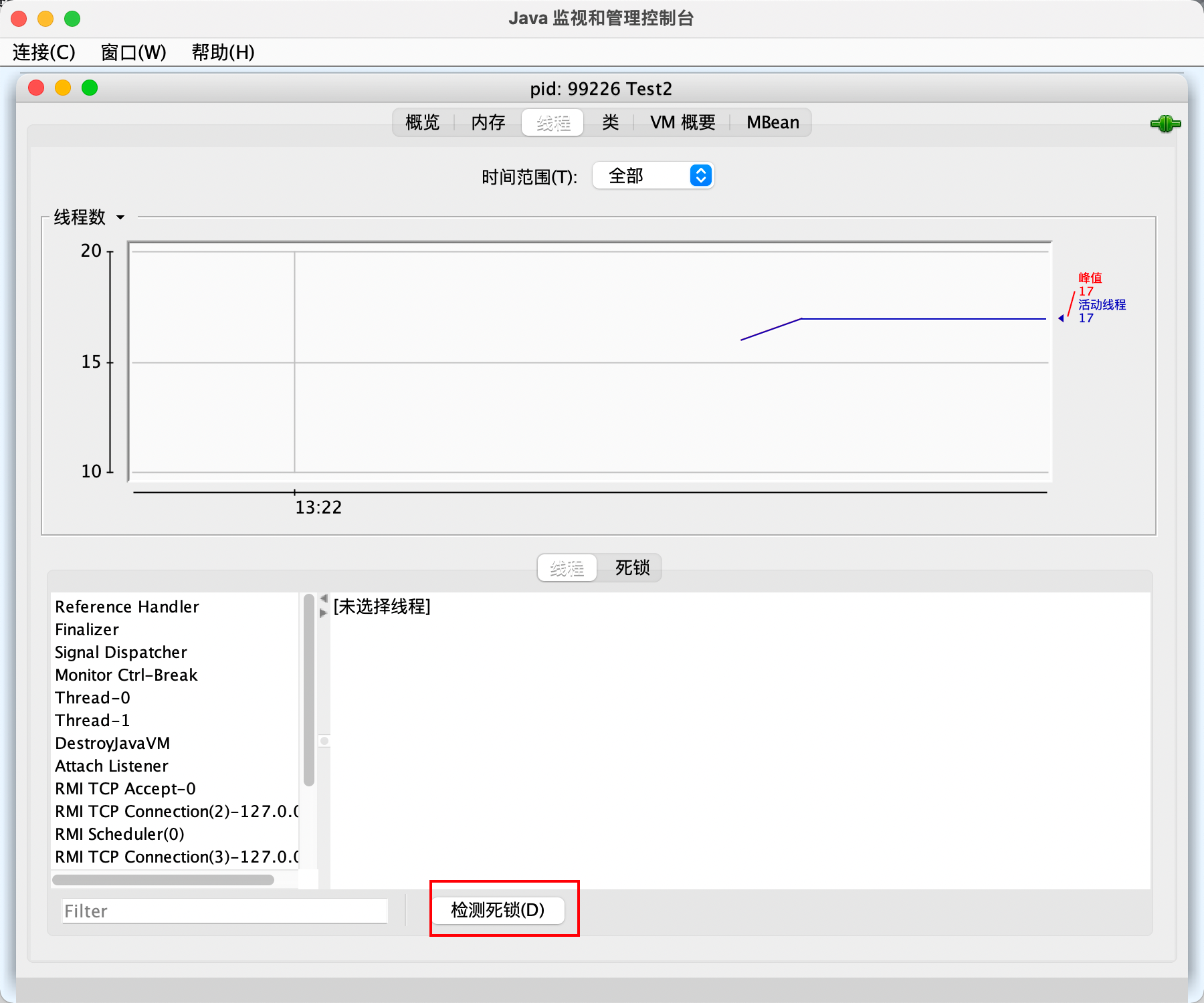Collapse split pane with left arrow
The image size is (1204, 1003).
coord(324,598)
